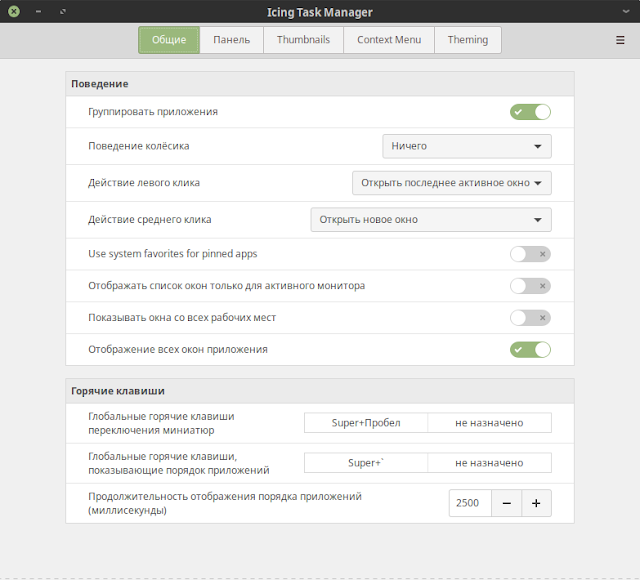Open Поведение колёсика dropdown
The width and height of the screenshot is (640, 580).
tap(467, 146)
